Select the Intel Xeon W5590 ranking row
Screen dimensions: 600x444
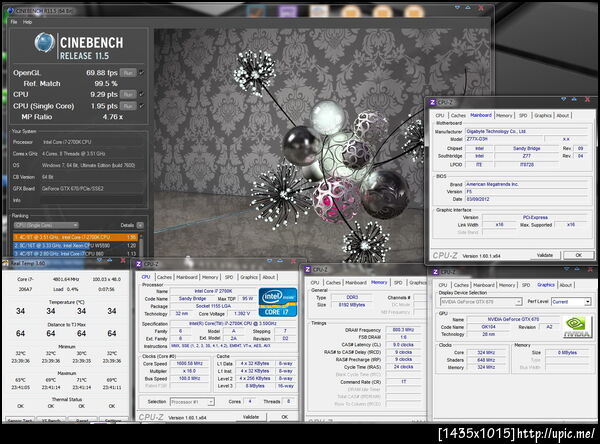pos(76,245)
